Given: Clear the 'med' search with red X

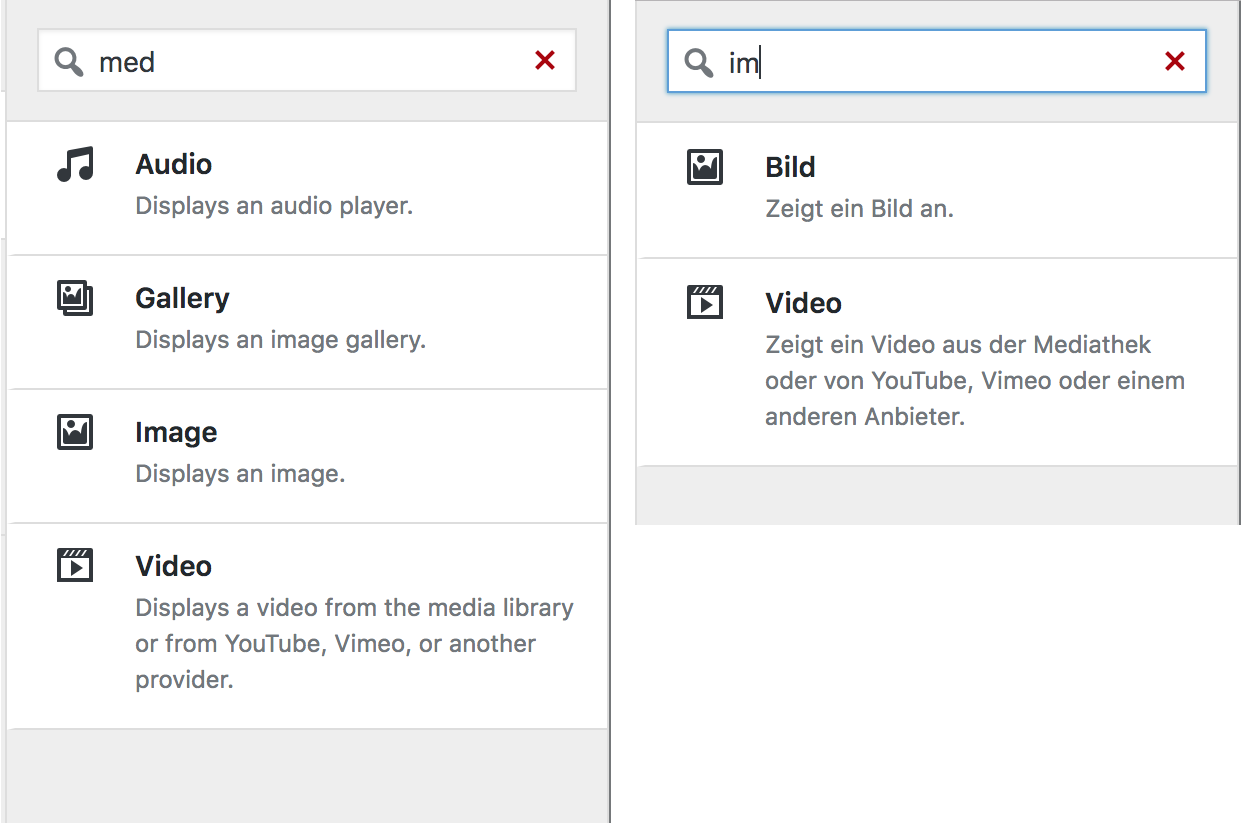Looking at the screenshot, I should [545, 61].
